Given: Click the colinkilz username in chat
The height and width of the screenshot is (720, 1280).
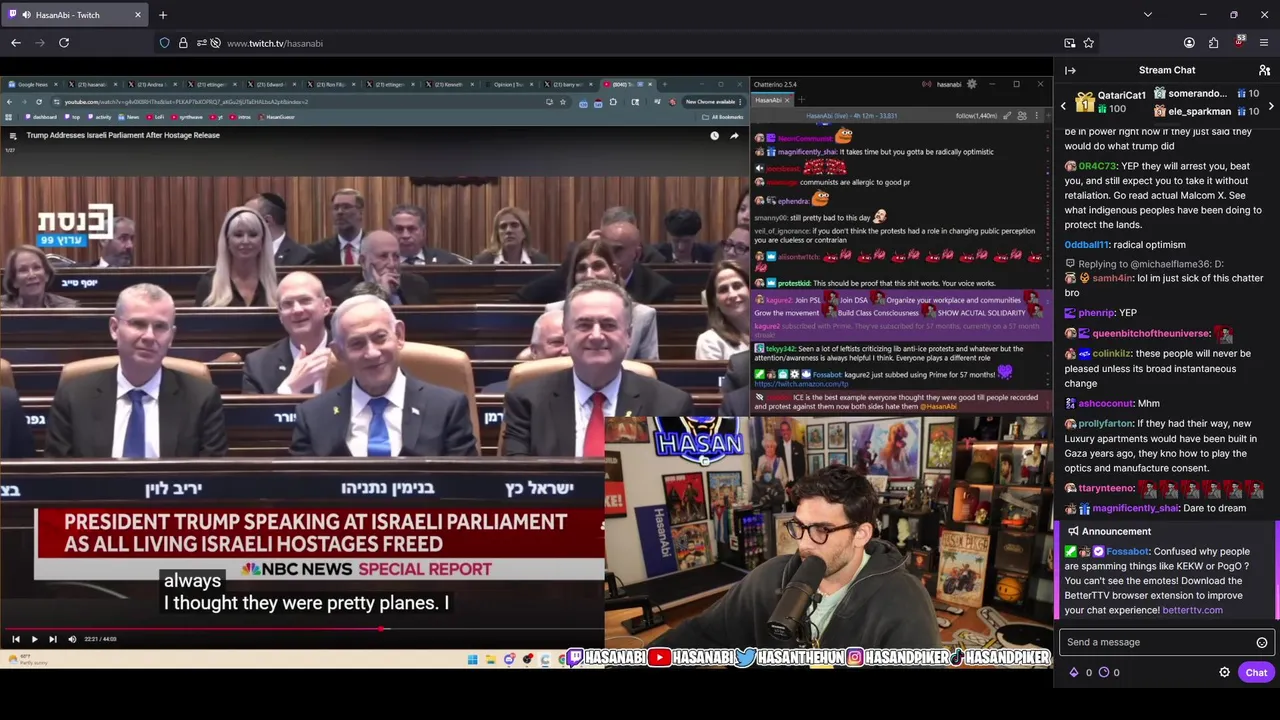Looking at the screenshot, I should [1112, 353].
